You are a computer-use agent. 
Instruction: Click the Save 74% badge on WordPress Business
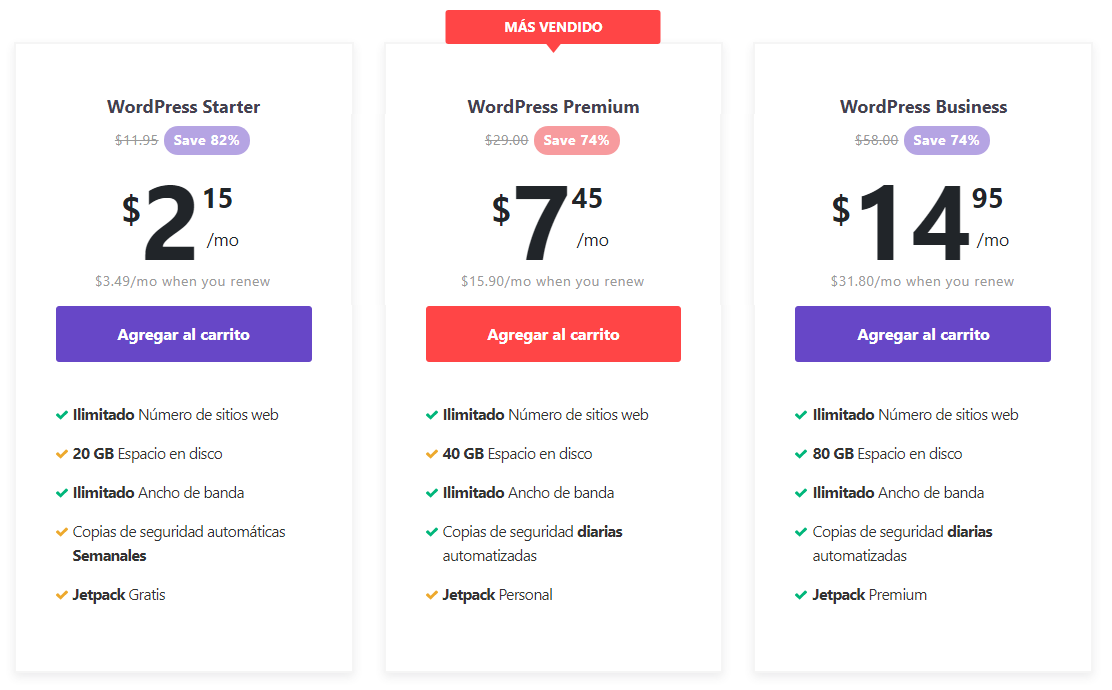[946, 140]
